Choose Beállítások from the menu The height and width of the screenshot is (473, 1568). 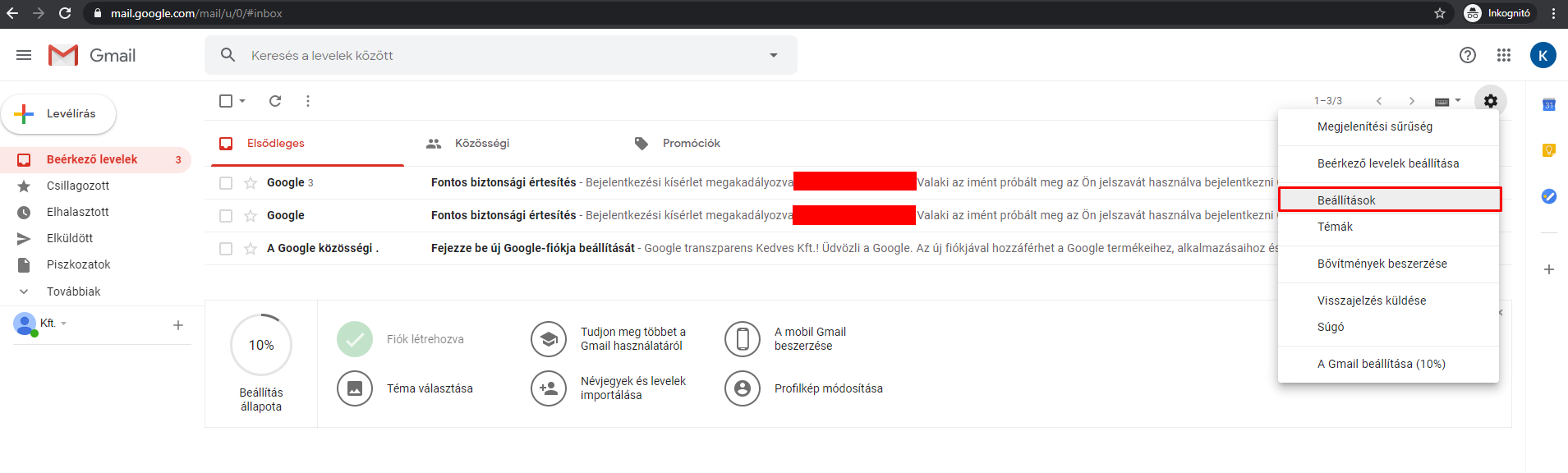point(1388,200)
